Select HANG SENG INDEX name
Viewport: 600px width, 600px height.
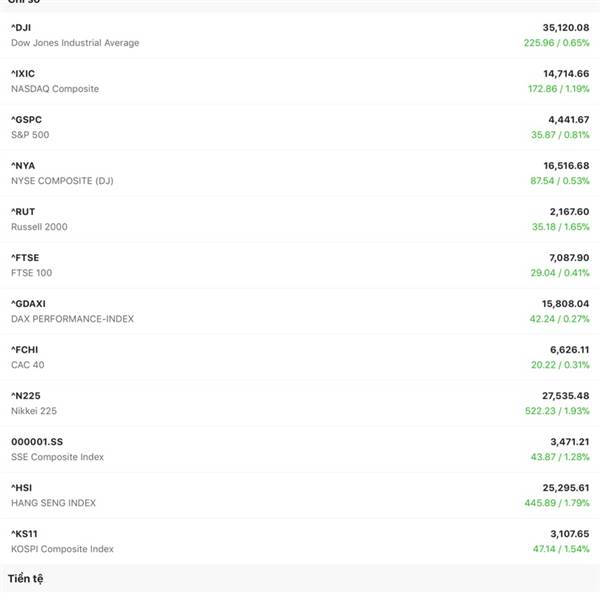(x=53, y=503)
